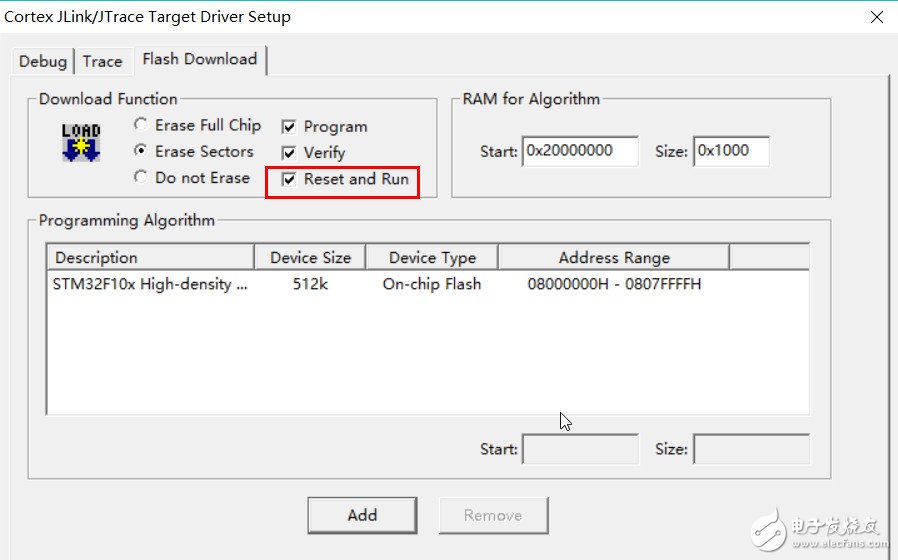Click the Description column header
The height and width of the screenshot is (560, 898).
click(x=150, y=257)
